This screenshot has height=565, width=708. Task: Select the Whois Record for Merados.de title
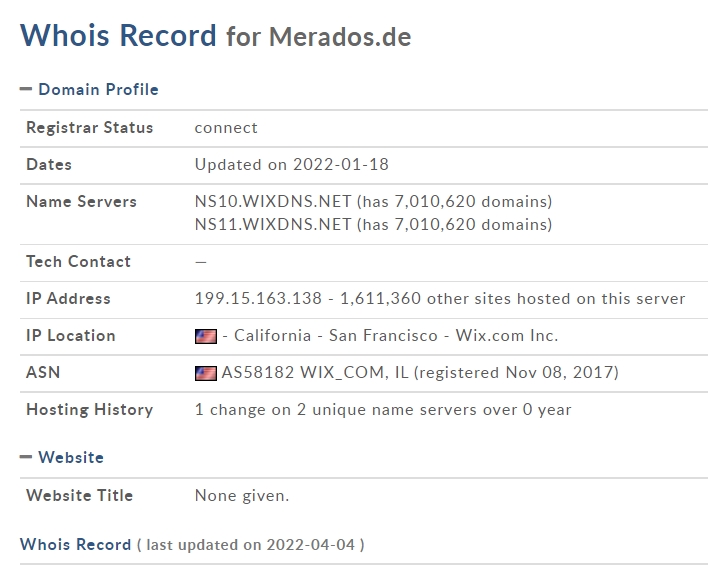[216, 35]
